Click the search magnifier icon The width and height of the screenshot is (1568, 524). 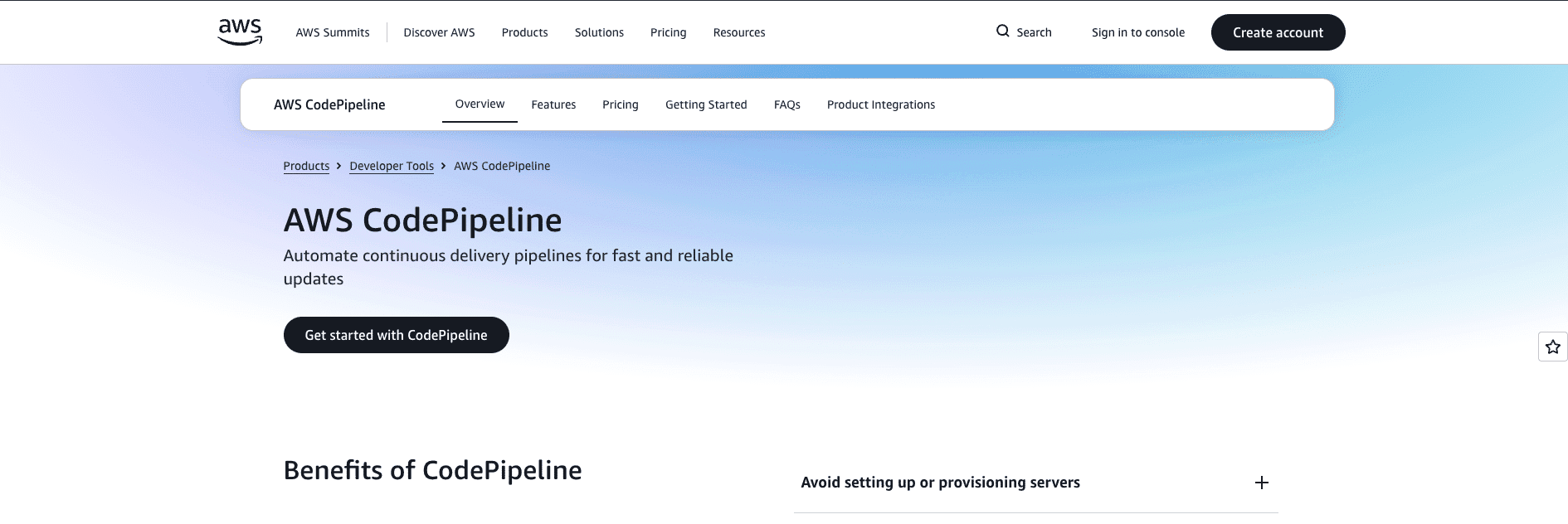(1003, 32)
